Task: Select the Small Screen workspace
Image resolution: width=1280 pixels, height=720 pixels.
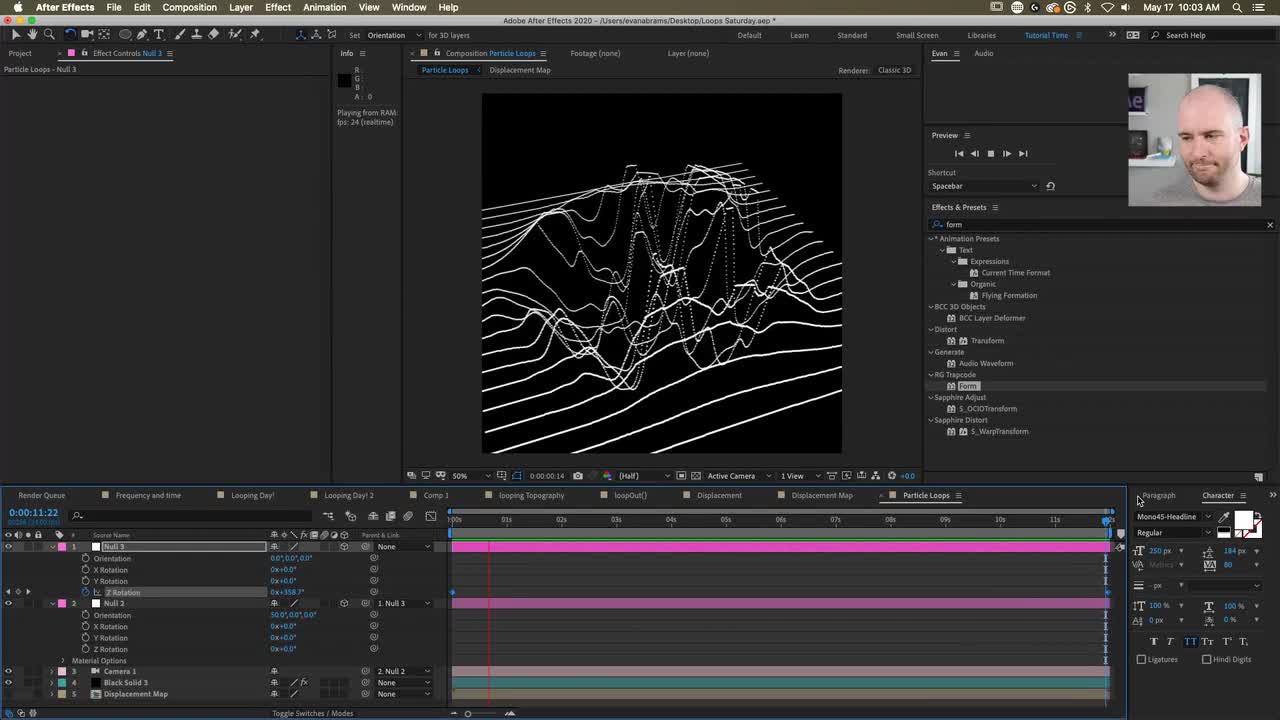Action: (x=917, y=35)
